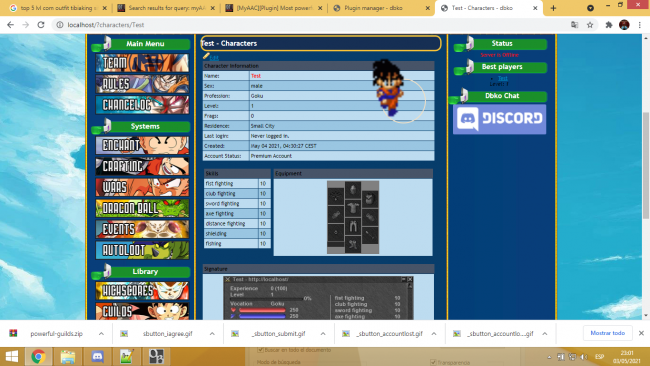Reload the page with the refresh icon
This screenshot has height=366, width=650.
[x=41, y=25]
